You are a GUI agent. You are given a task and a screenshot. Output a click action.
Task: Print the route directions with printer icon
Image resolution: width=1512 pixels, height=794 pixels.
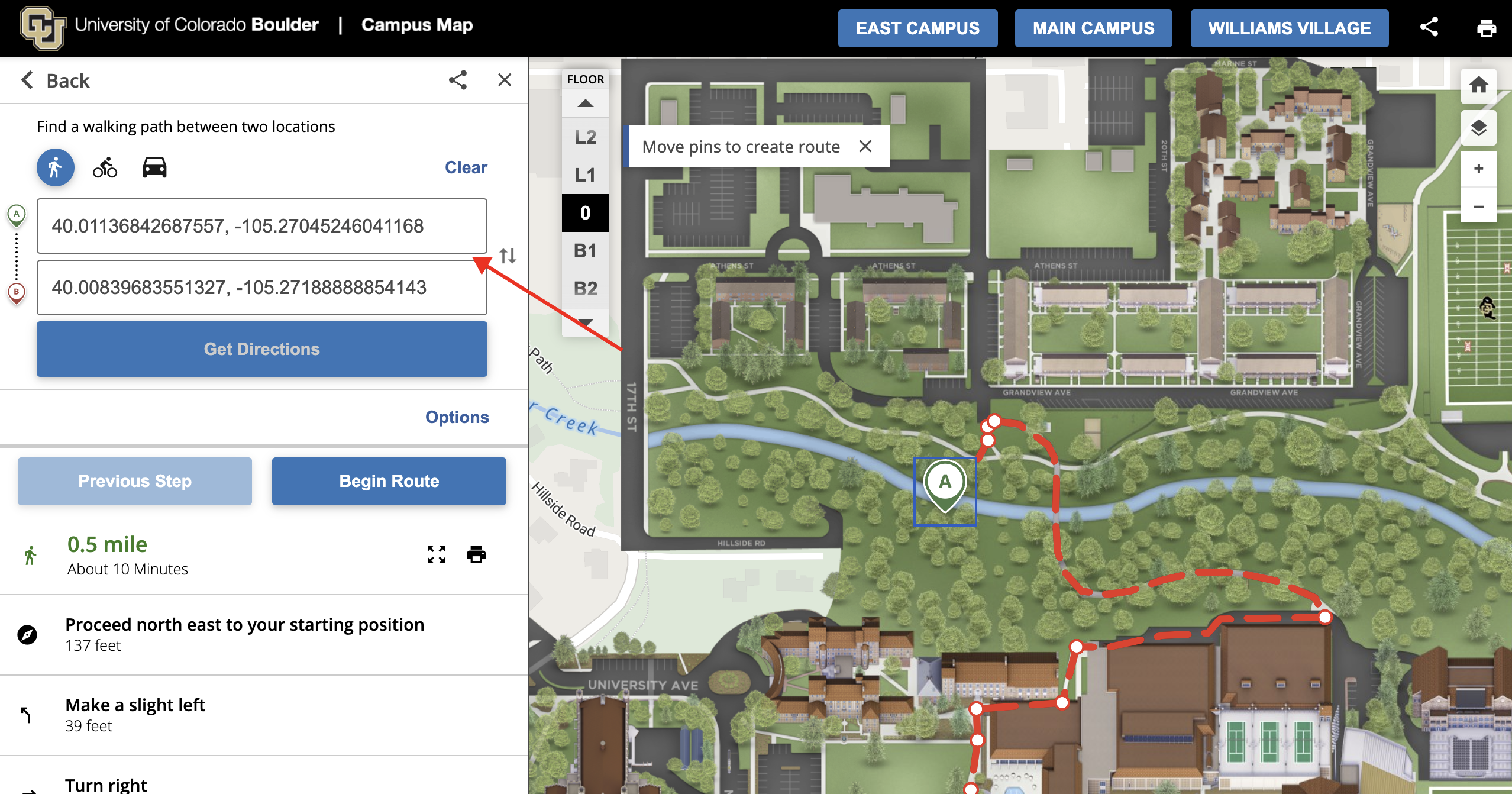[x=476, y=554]
